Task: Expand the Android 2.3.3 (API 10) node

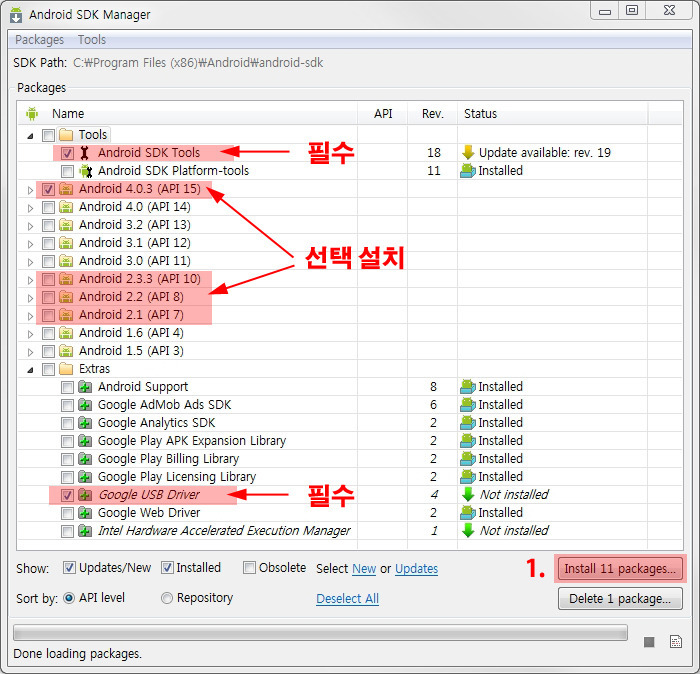Action: [x=30, y=280]
